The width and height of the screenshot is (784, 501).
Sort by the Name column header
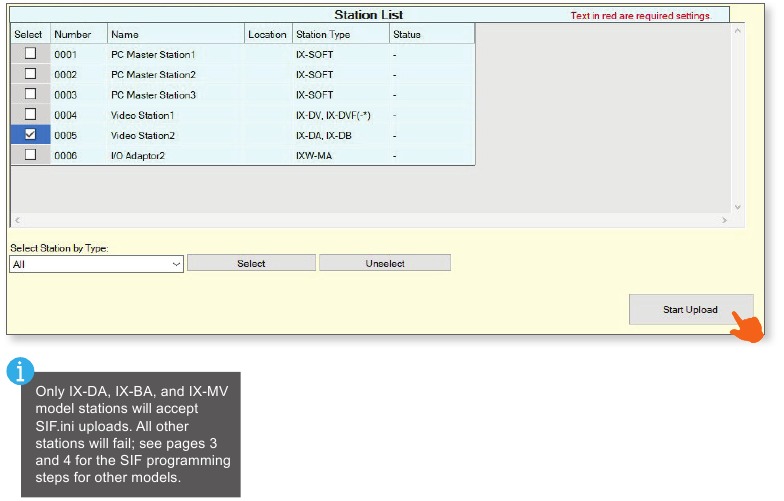(x=176, y=34)
